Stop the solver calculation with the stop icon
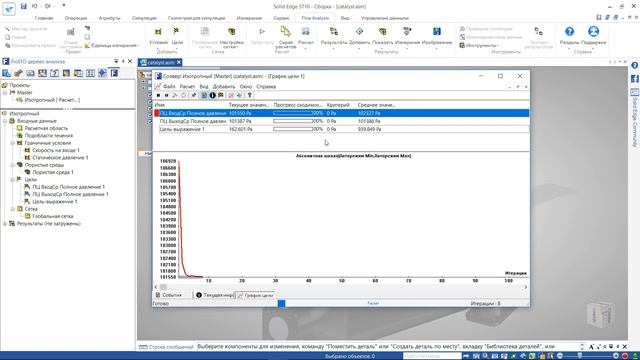Screen dimensions: 640x360 158,95
